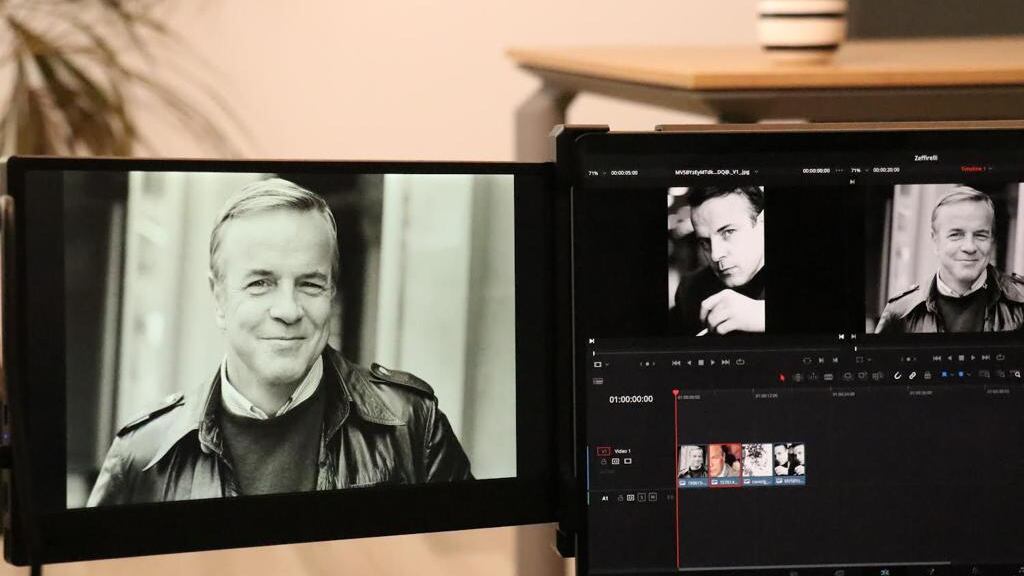Viewport: 1024px width, 576px height.
Task: Go to last frame in timeline viewer
Action: click(x=986, y=358)
